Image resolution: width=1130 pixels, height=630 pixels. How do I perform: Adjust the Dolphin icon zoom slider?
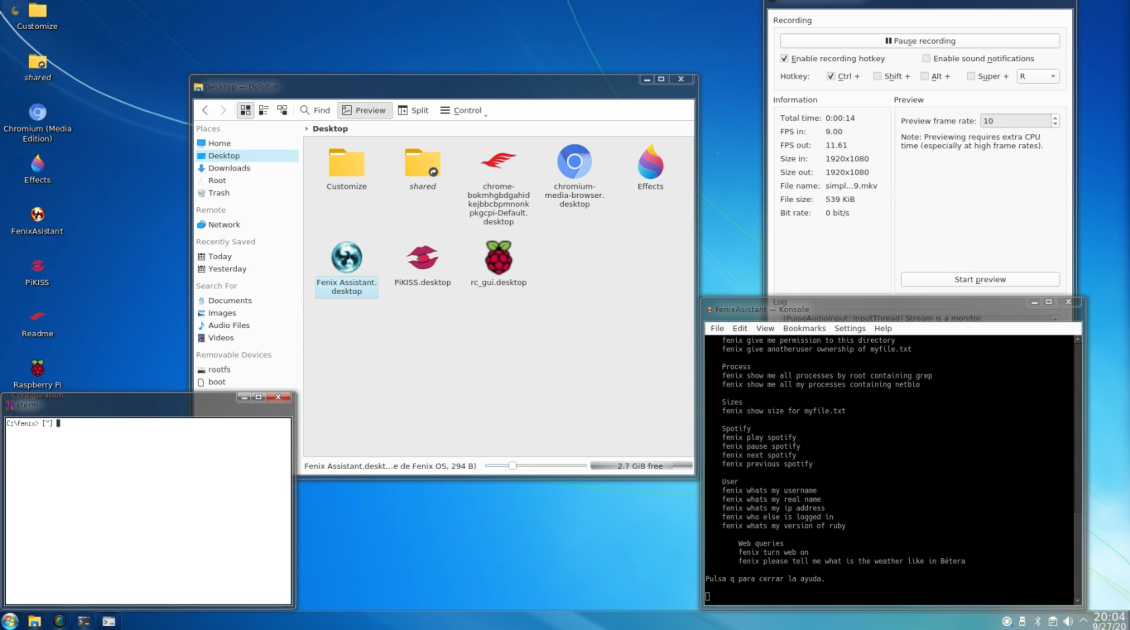pos(513,465)
